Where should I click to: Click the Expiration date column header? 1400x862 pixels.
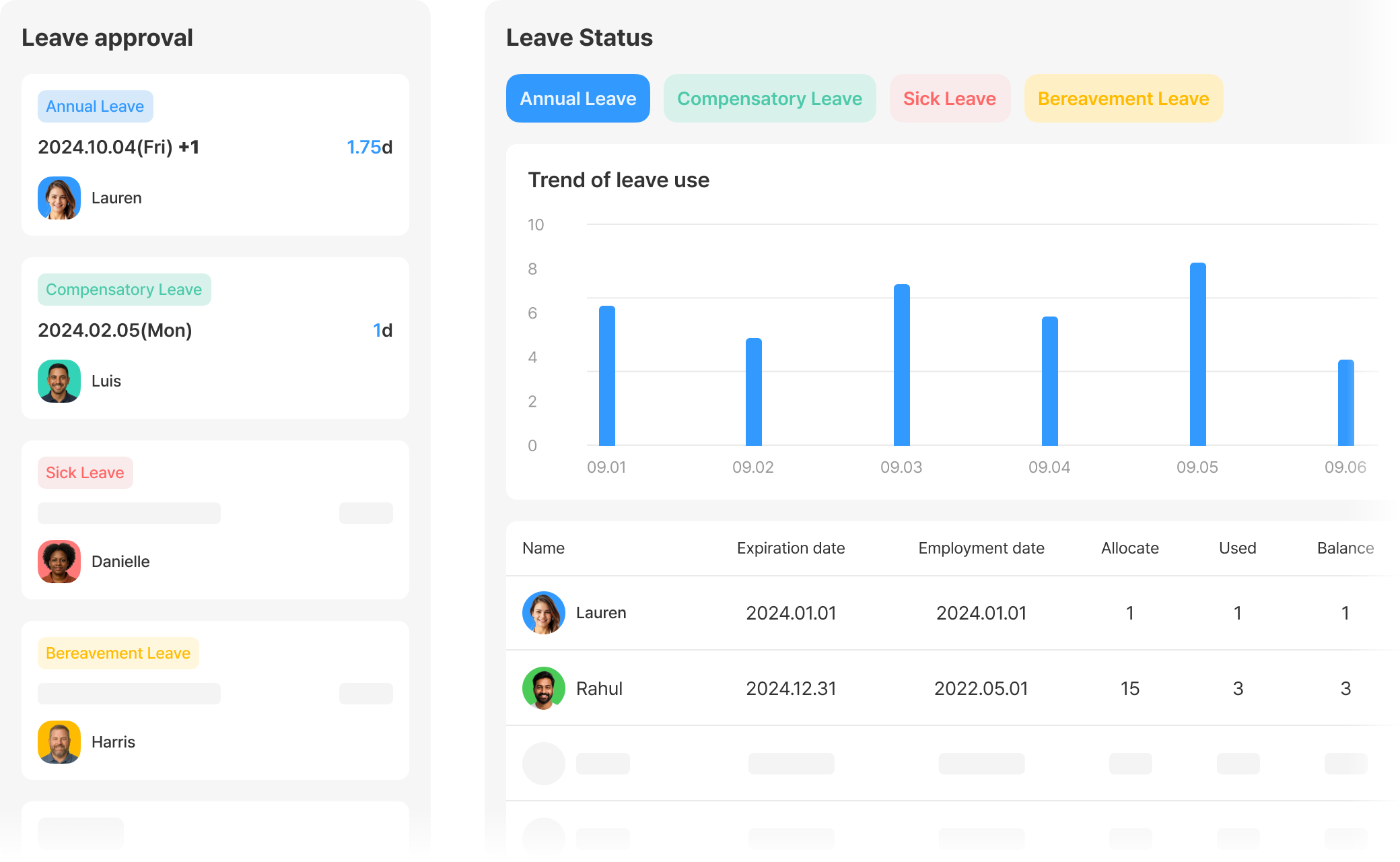click(790, 548)
